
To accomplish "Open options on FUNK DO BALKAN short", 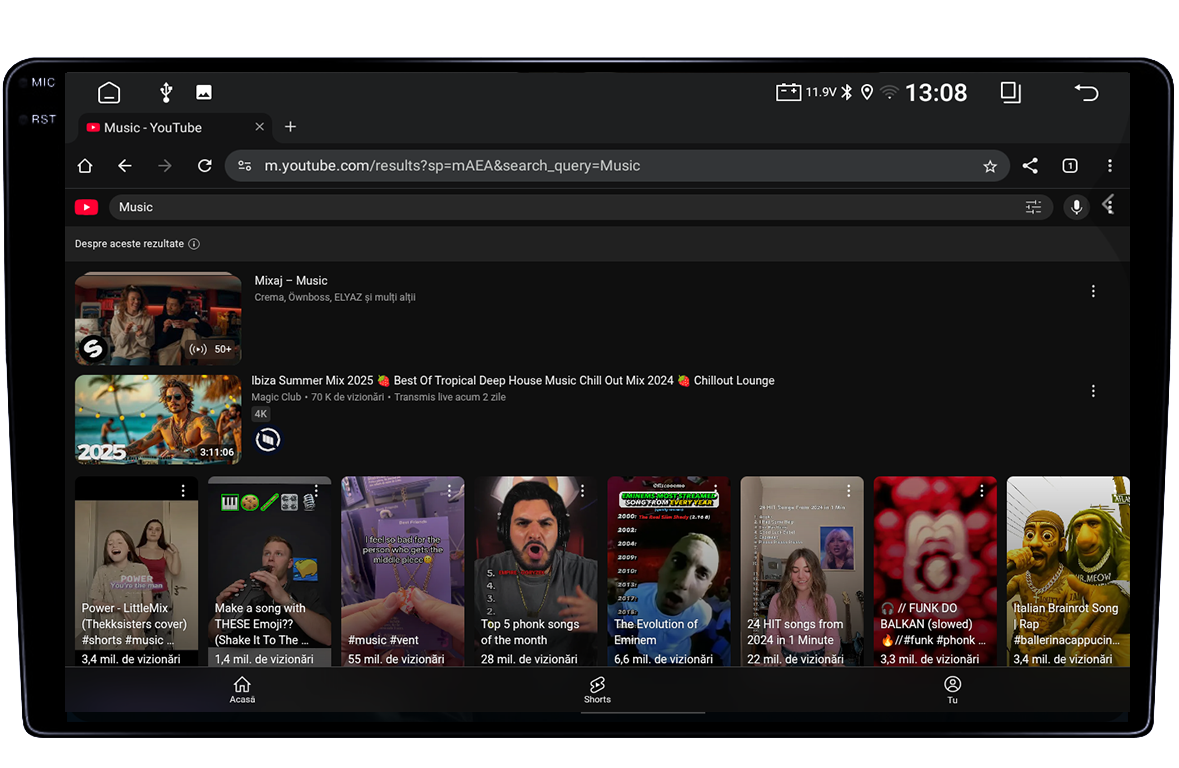I will (982, 490).
